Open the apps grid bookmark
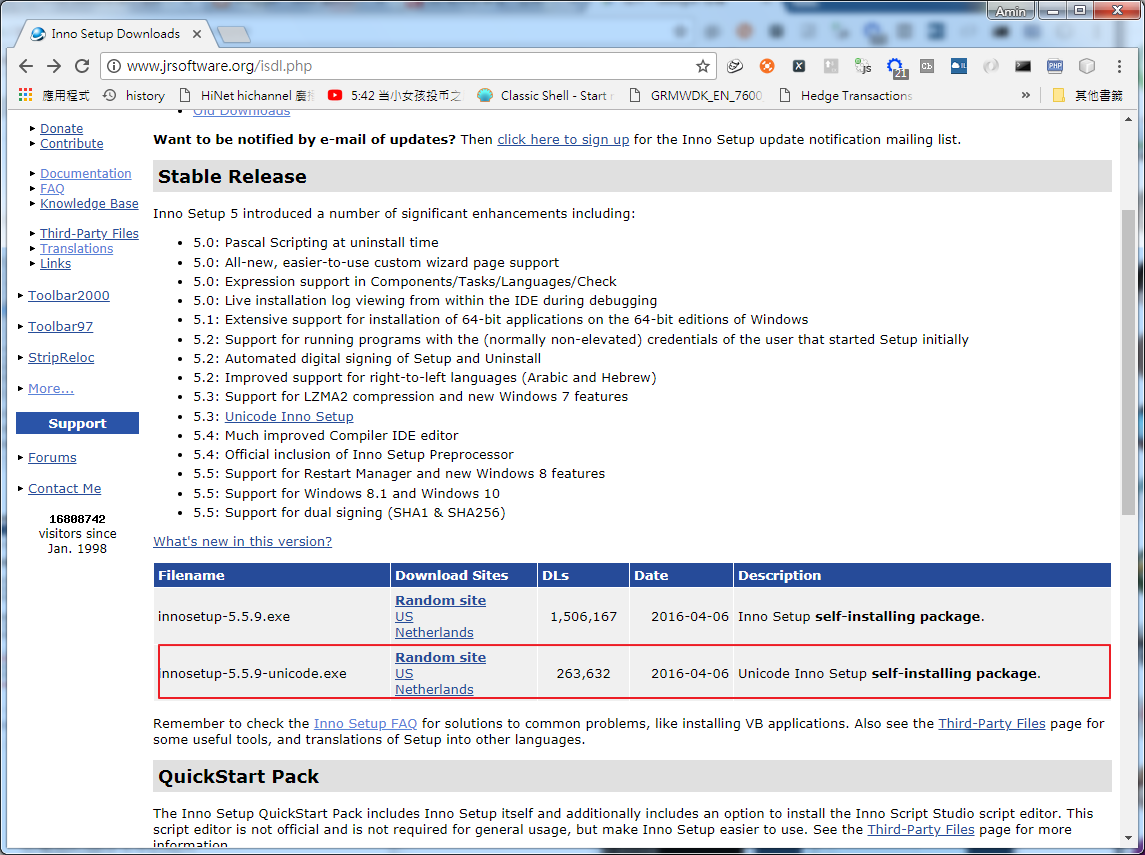1145x855 pixels. point(54,96)
